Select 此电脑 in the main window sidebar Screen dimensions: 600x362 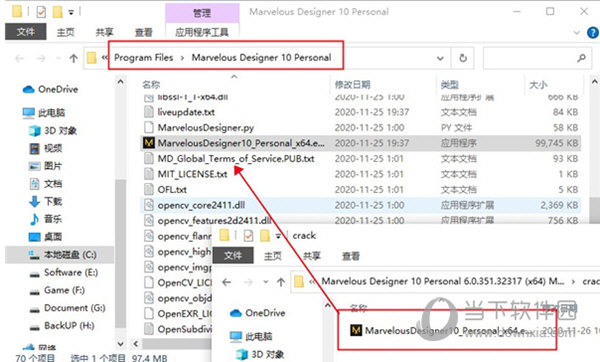[44, 113]
